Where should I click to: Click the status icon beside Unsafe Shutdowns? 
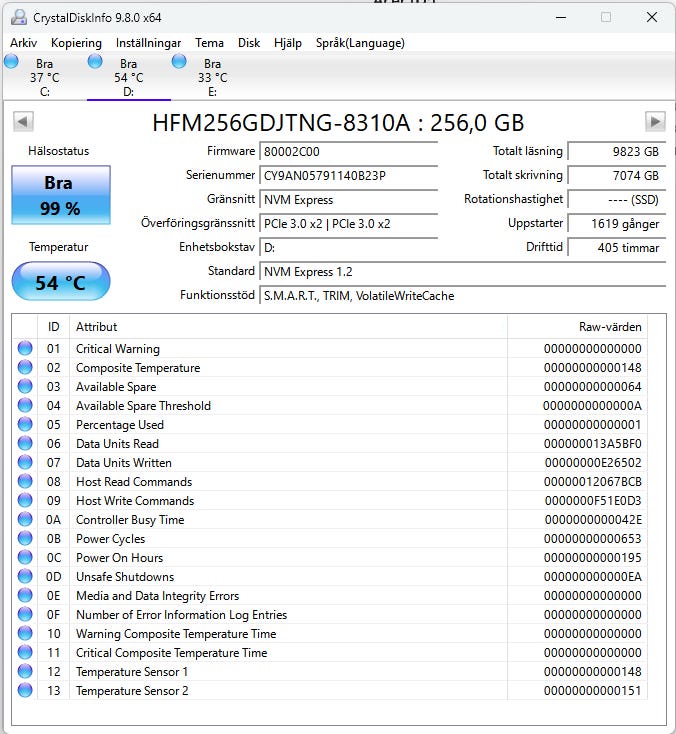25,577
